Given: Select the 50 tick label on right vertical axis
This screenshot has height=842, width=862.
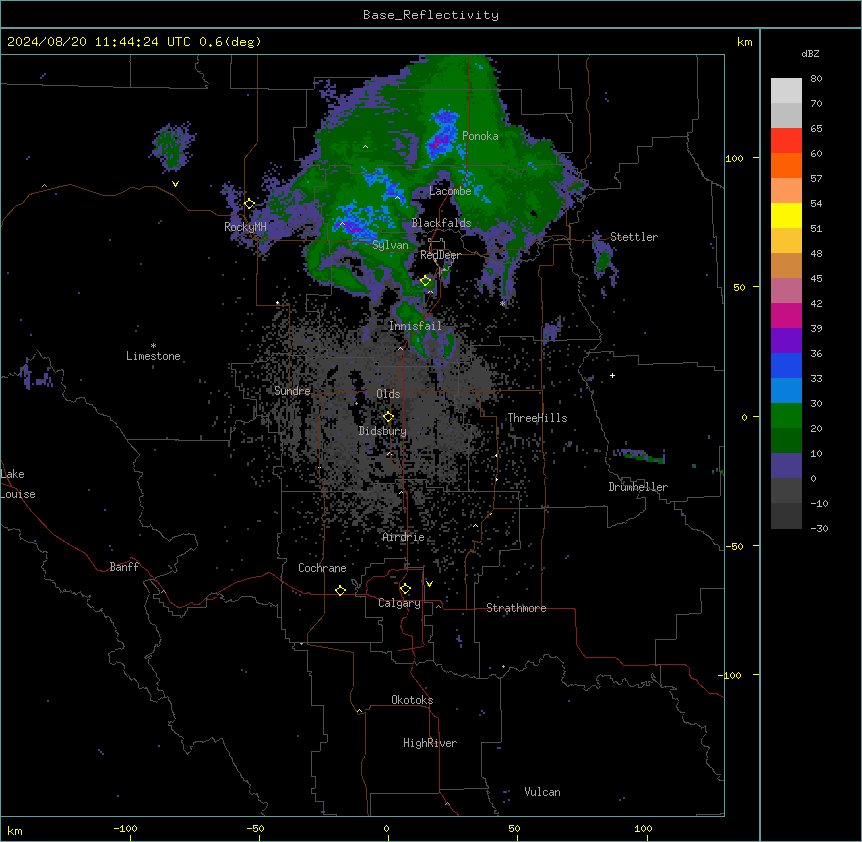Looking at the screenshot, I should coord(739,287).
